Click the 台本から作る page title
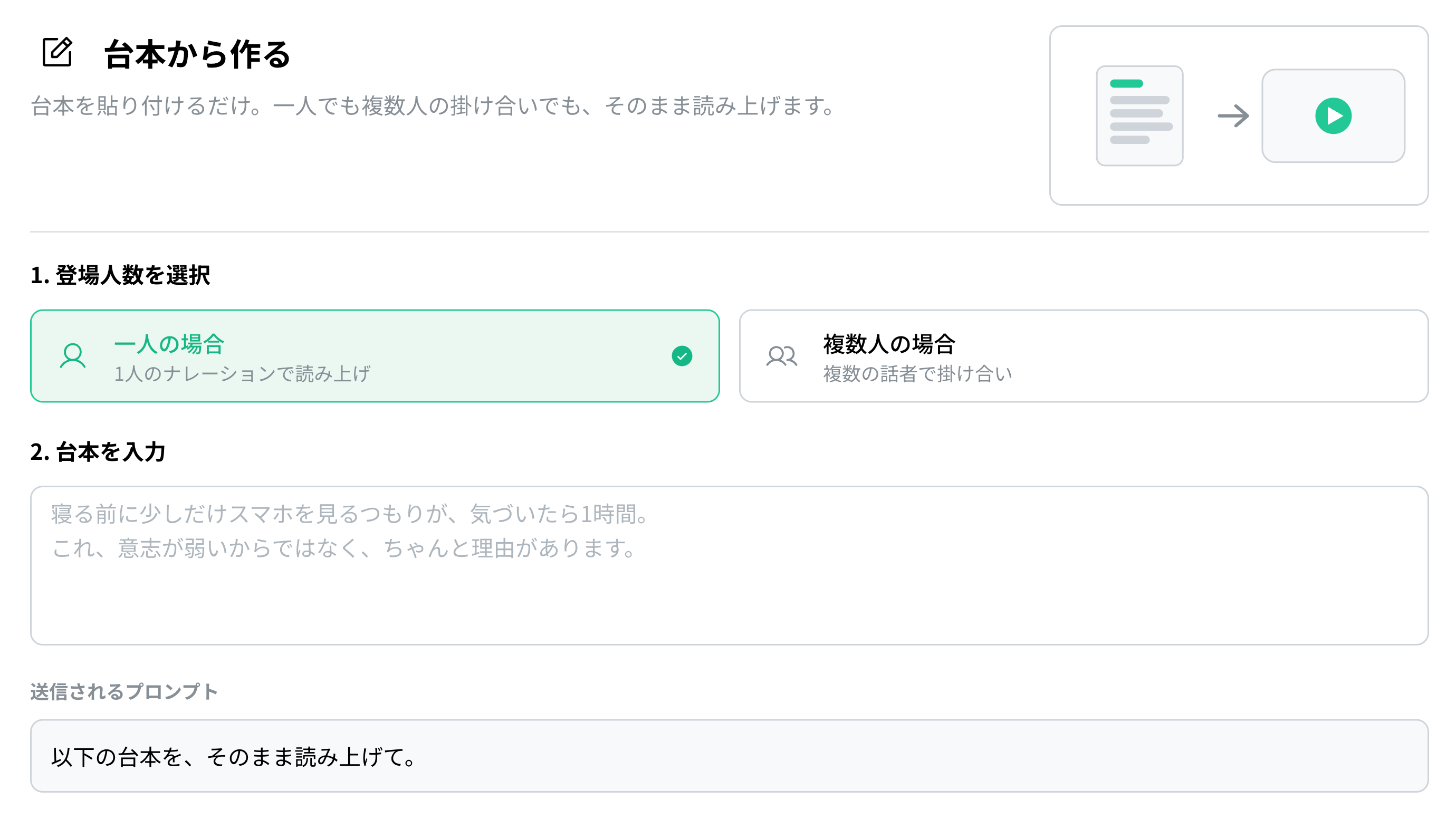Viewport: 1456px width, 829px height. [x=197, y=54]
